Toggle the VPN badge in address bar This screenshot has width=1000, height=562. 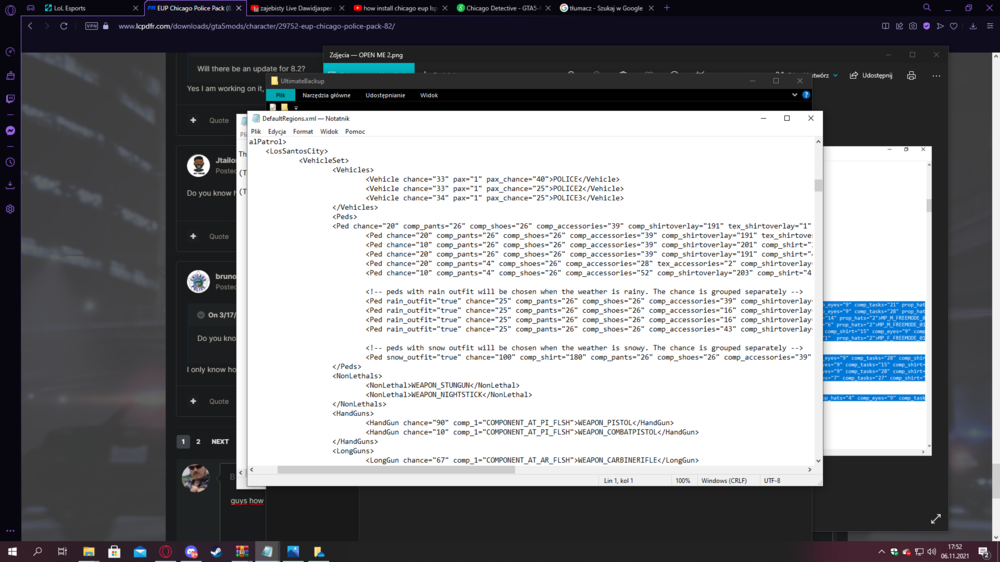(91, 26)
